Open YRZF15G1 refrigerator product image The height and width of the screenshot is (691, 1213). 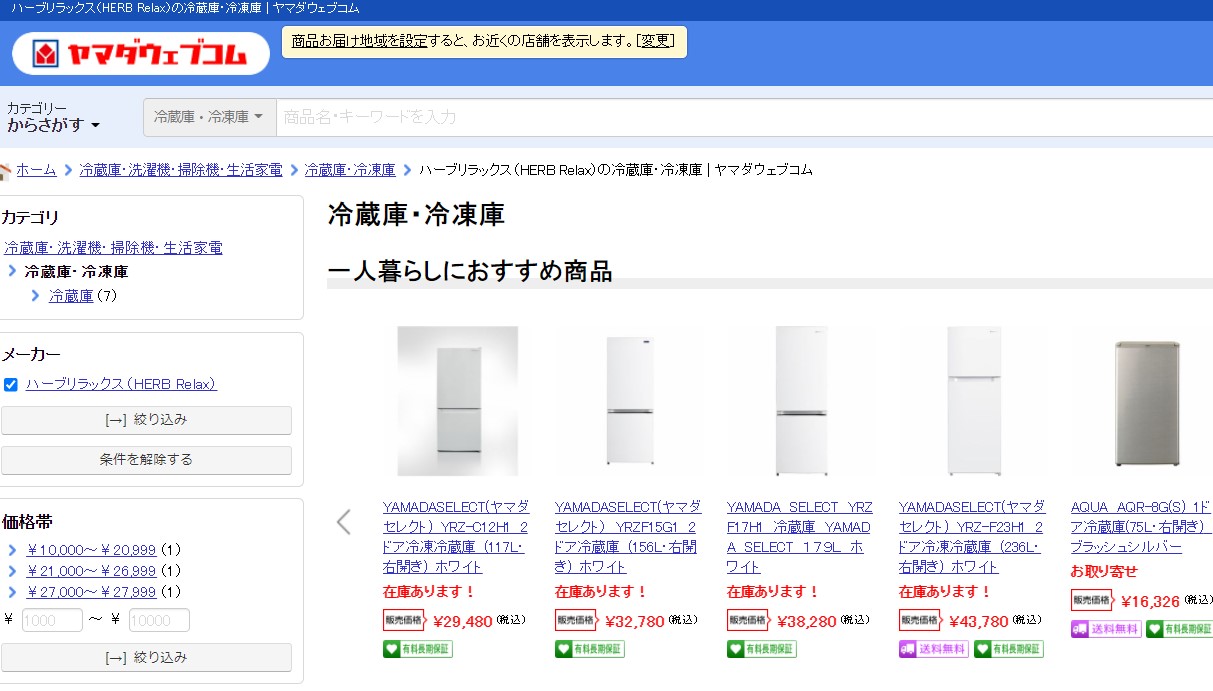tap(630, 401)
